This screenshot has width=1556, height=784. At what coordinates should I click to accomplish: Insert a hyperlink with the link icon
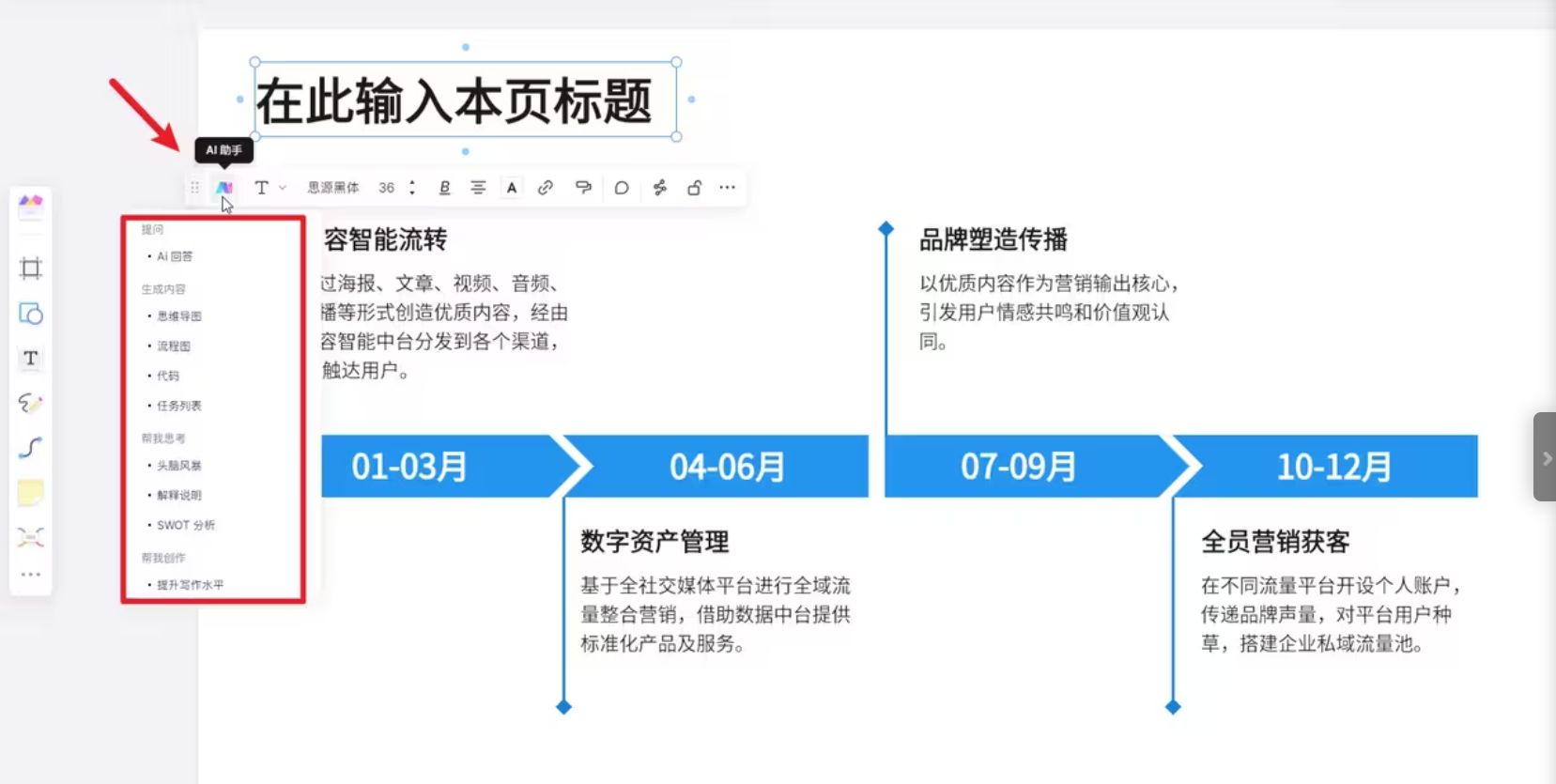point(546,188)
